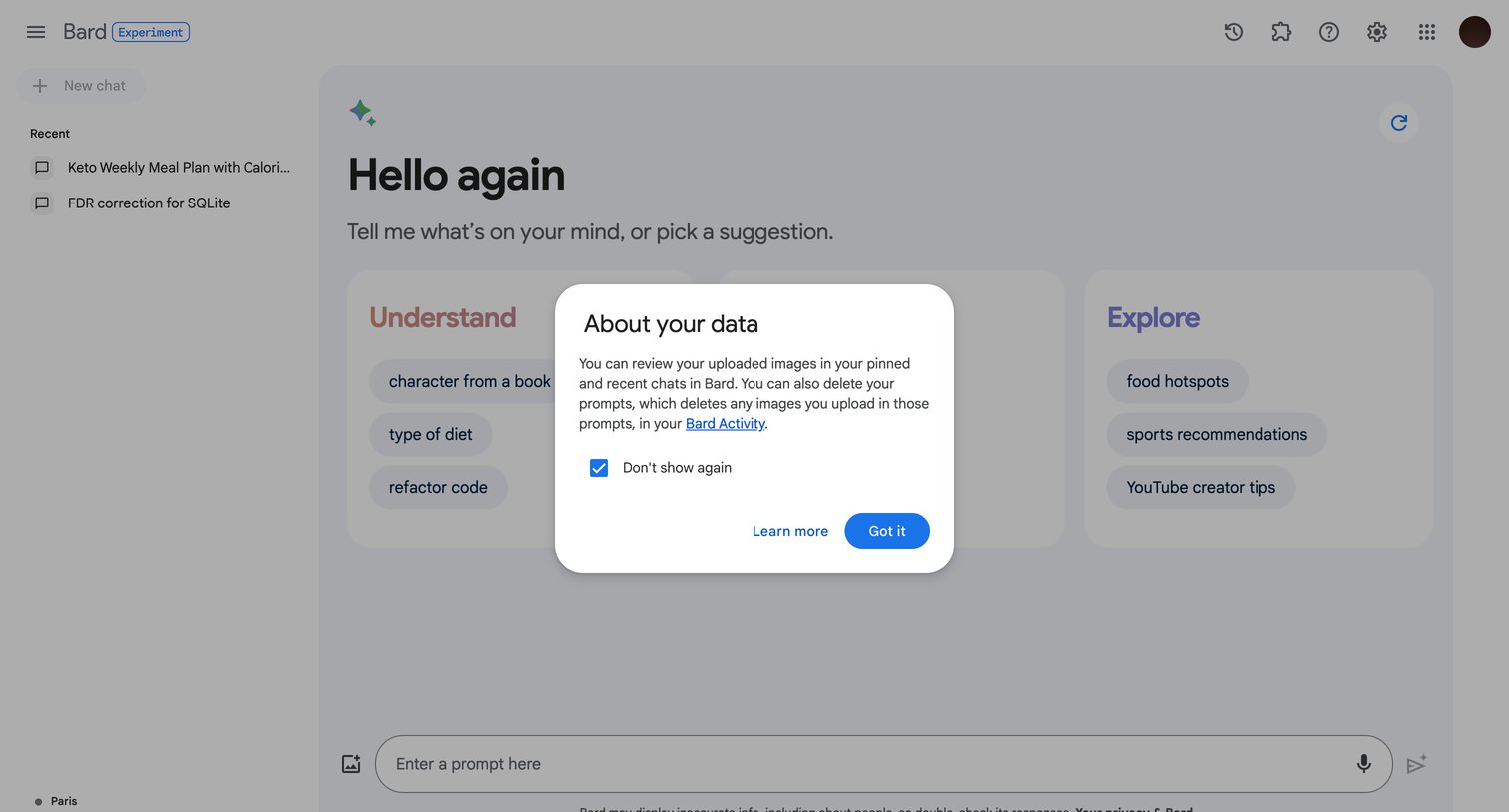The height and width of the screenshot is (812, 1509).
Task: Open the settings gear icon
Action: point(1377,32)
